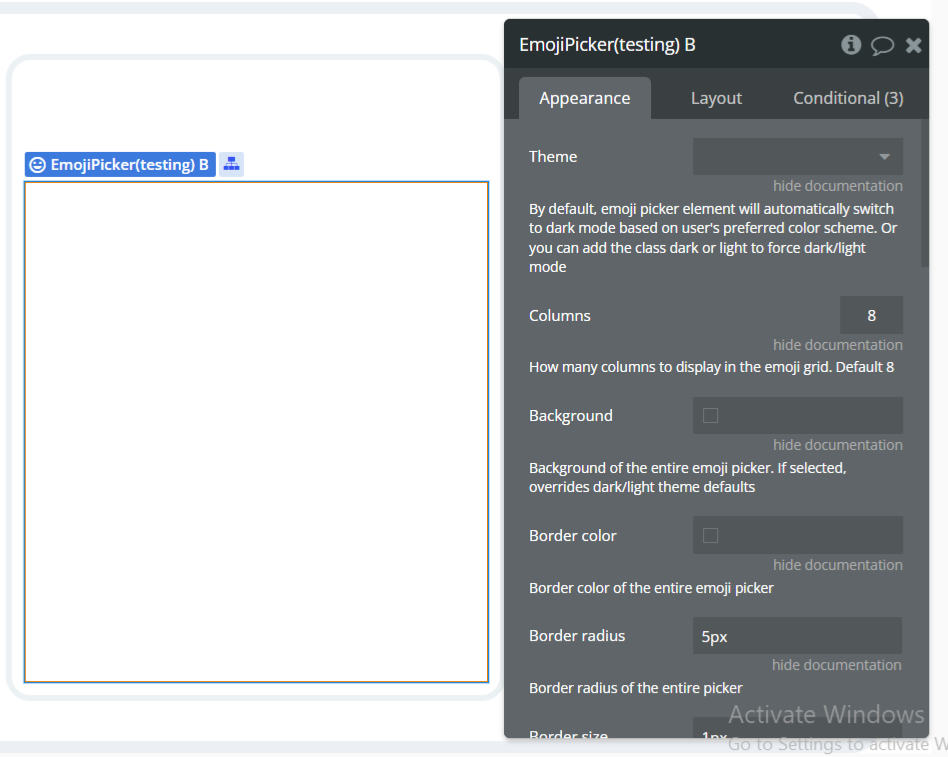Select the emoji picker element on canvas
The image size is (948, 757).
[x=256, y=432]
